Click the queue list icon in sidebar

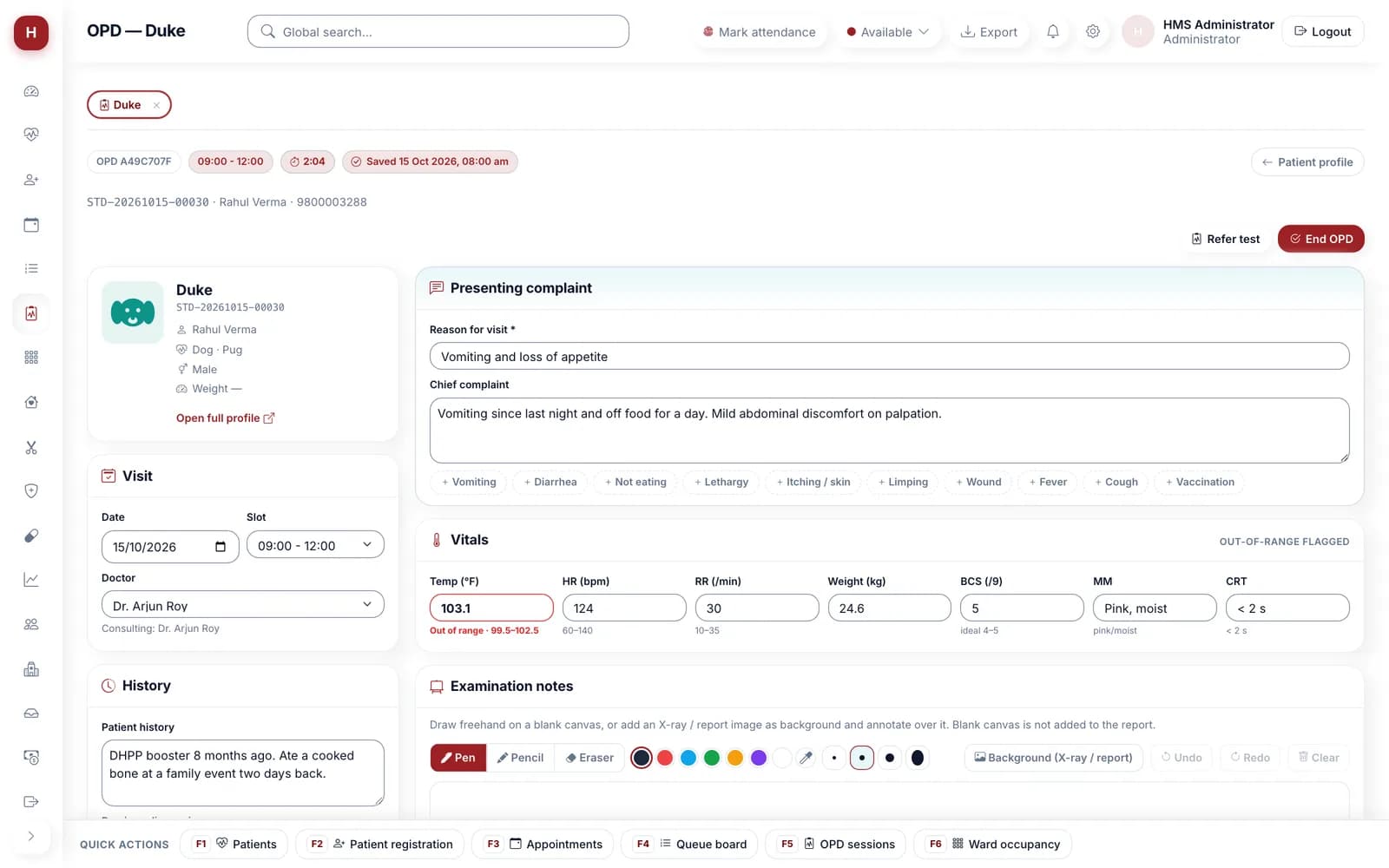[31, 268]
